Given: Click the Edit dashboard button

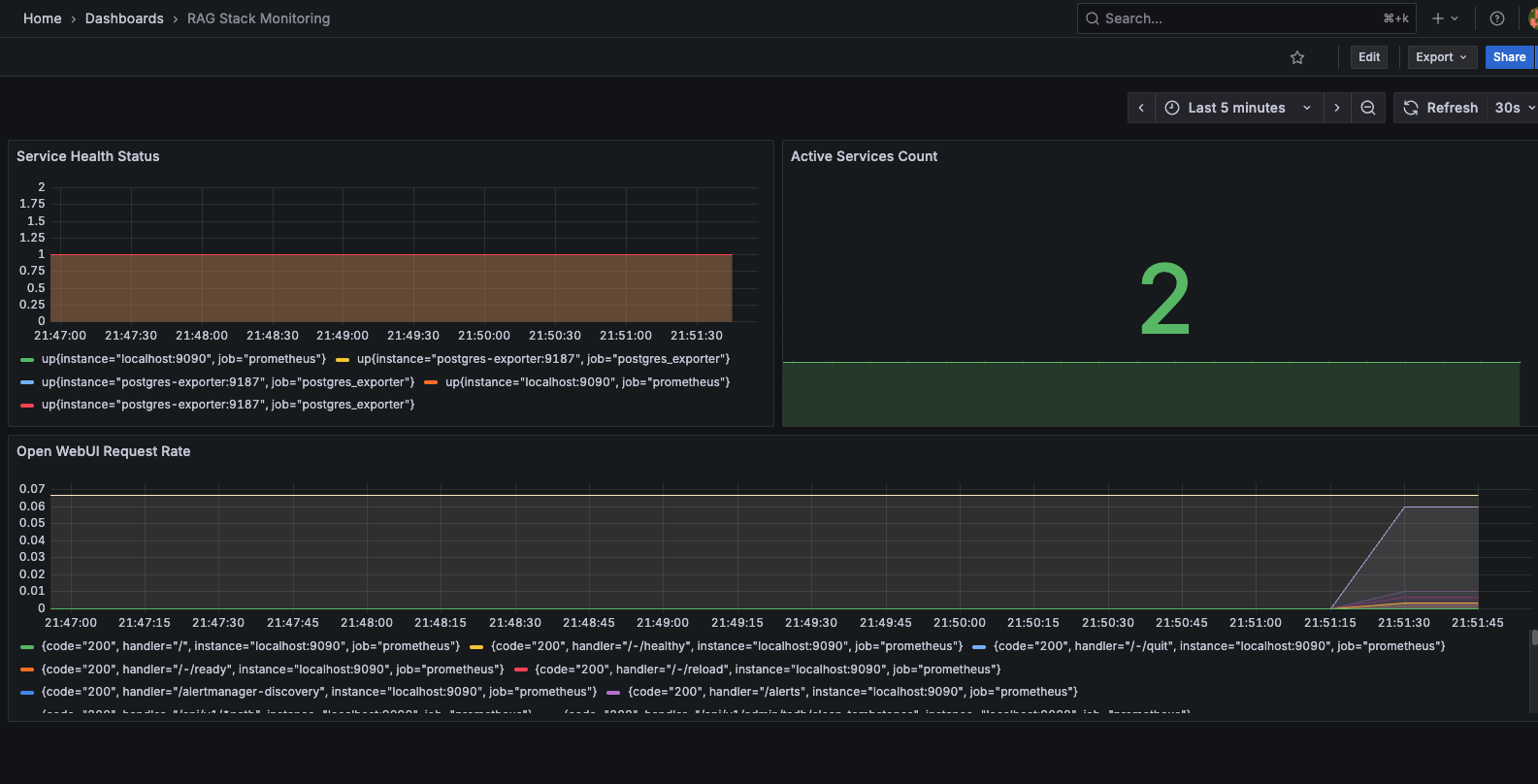Looking at the screenshot, I should point(1369,57).
